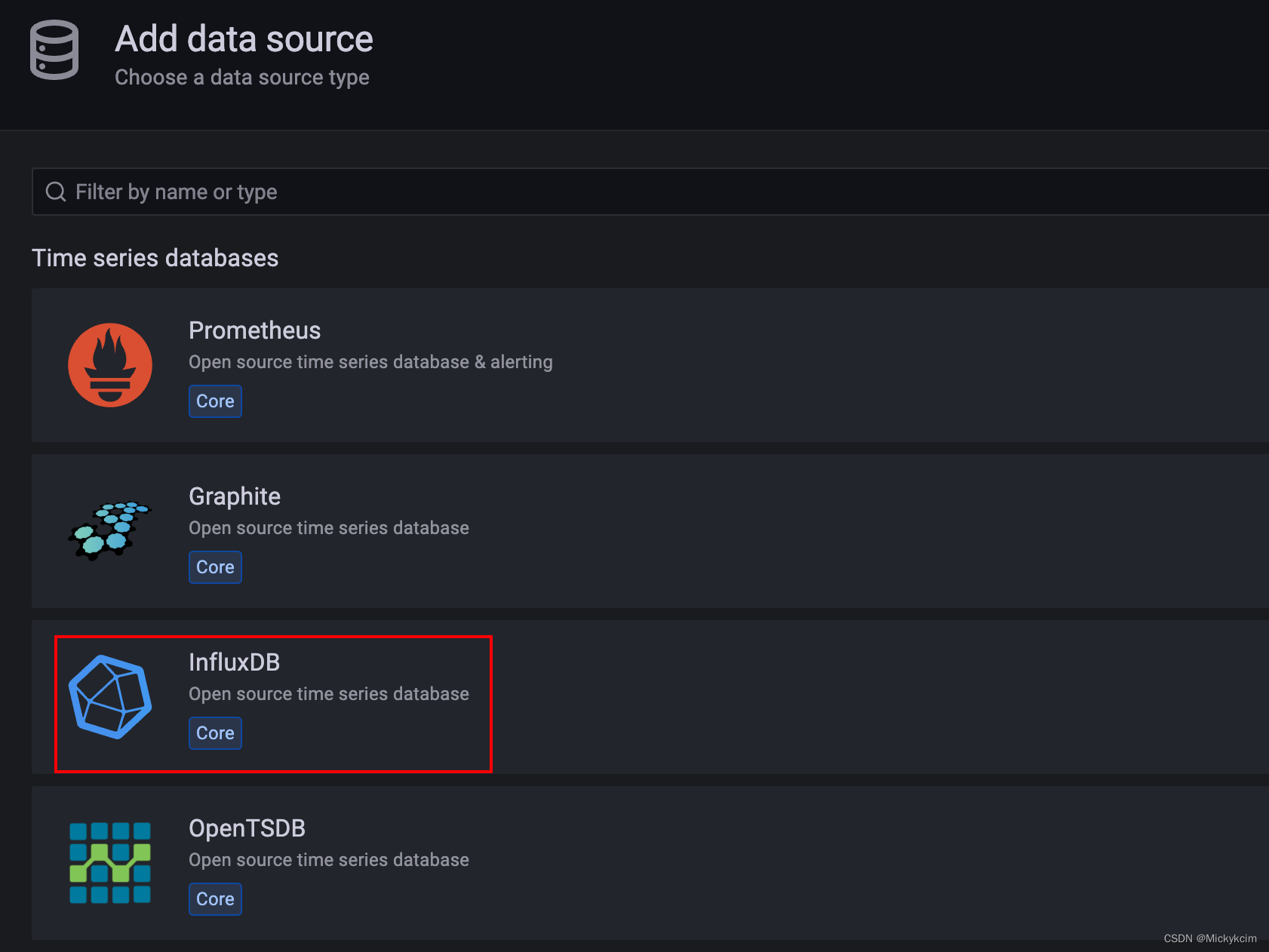Focus the Filter by name or type field
Image resolution: width=1269 pixels, height=952 pixels.
(650, 192)
